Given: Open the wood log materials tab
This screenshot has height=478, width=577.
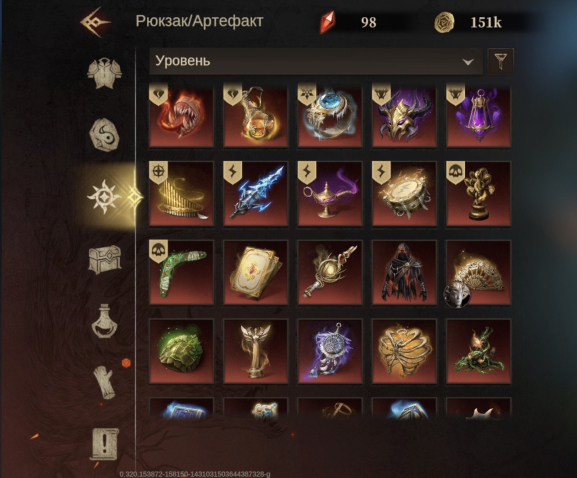Looking at the screenshot, I should tap(105, 383).
